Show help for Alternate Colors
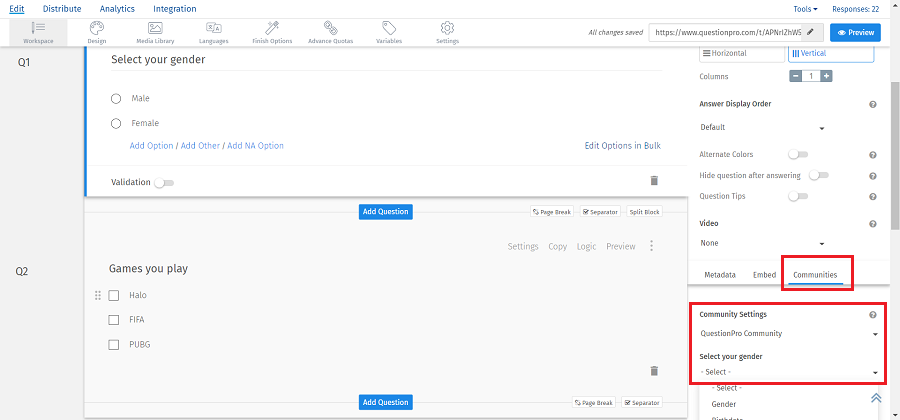The width and height of the screenshot is (900, 420). click(x=873, y=155)
